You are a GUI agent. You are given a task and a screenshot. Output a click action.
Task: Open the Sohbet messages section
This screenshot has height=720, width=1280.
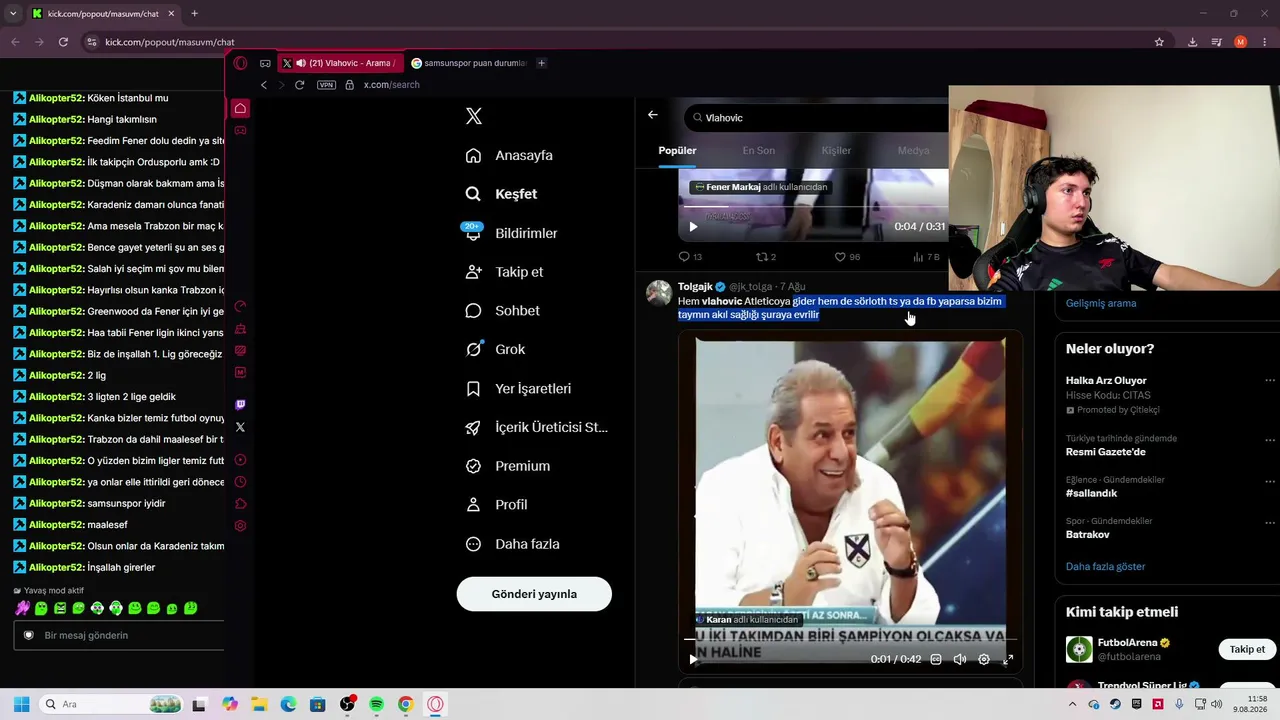[502, 311]
